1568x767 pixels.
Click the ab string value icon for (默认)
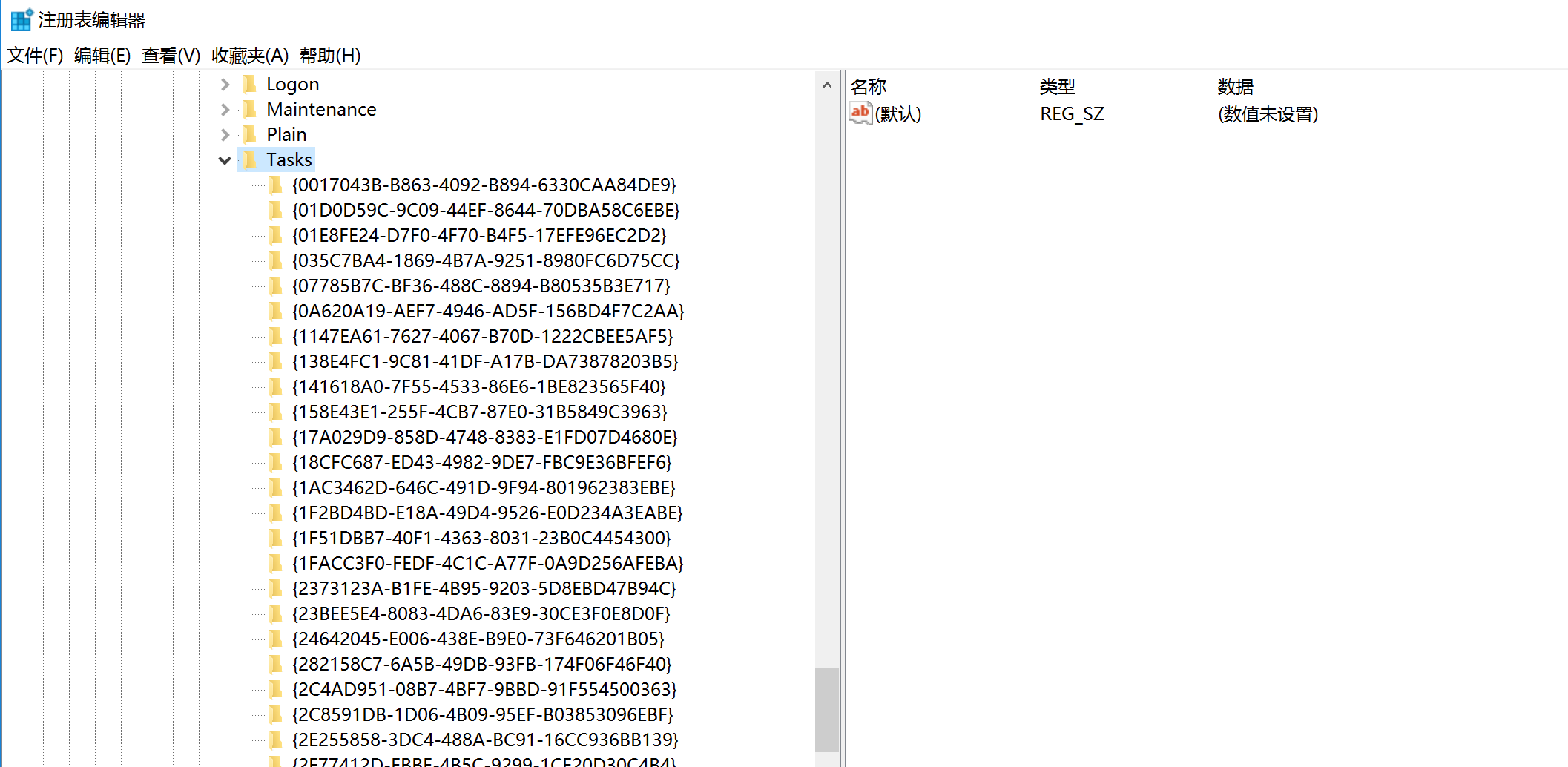coord(860,113)
